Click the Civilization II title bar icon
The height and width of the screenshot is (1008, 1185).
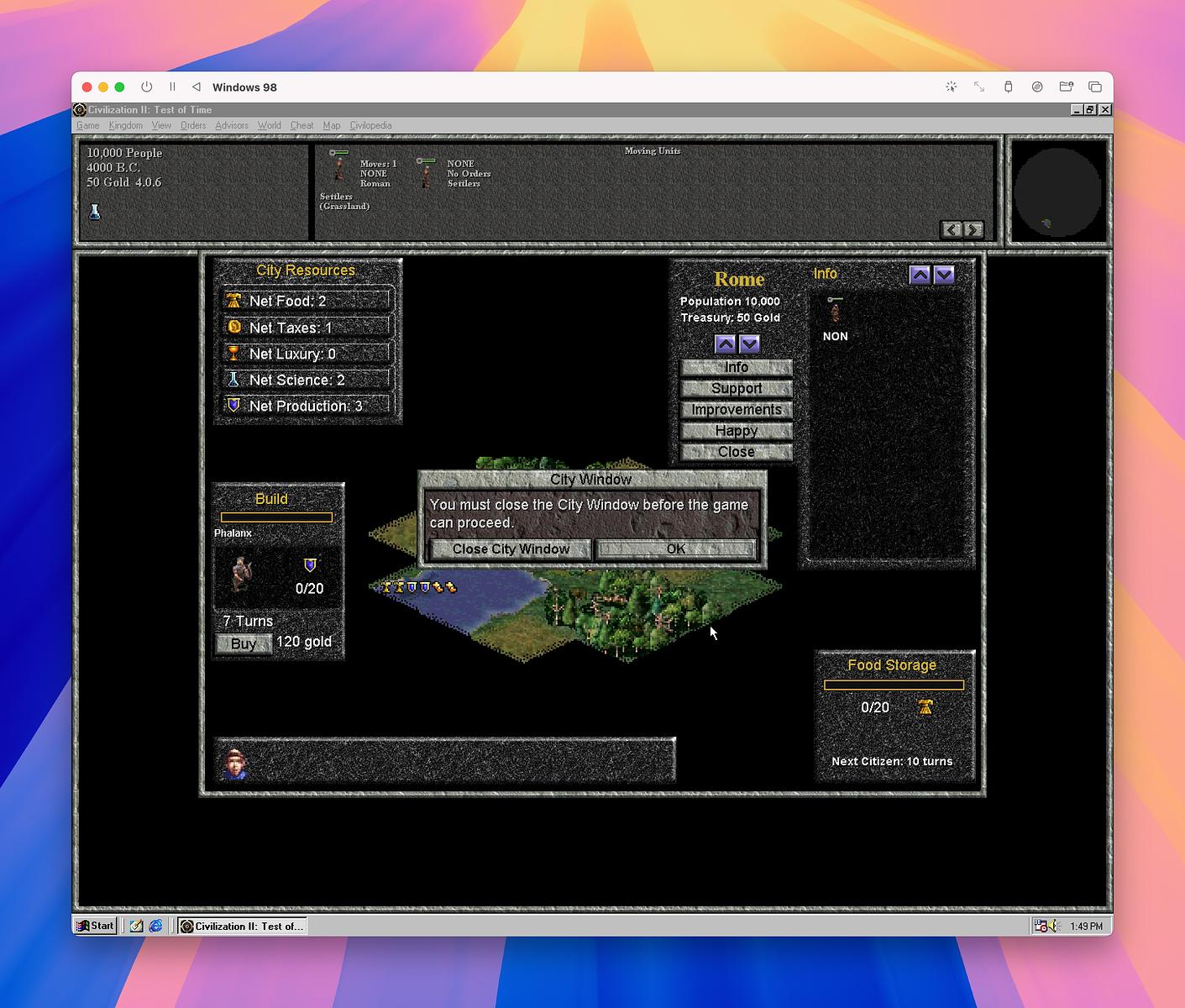tap(80, 109)
